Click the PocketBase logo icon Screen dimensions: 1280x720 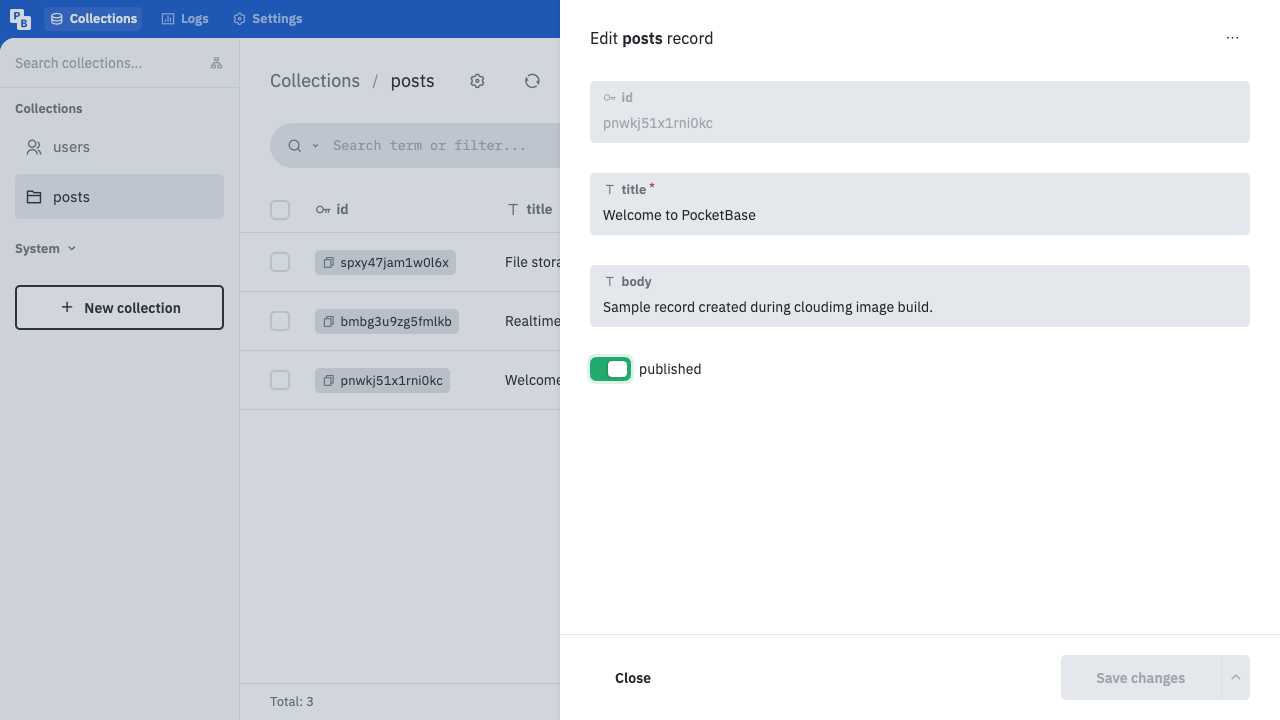coord(20,19)
